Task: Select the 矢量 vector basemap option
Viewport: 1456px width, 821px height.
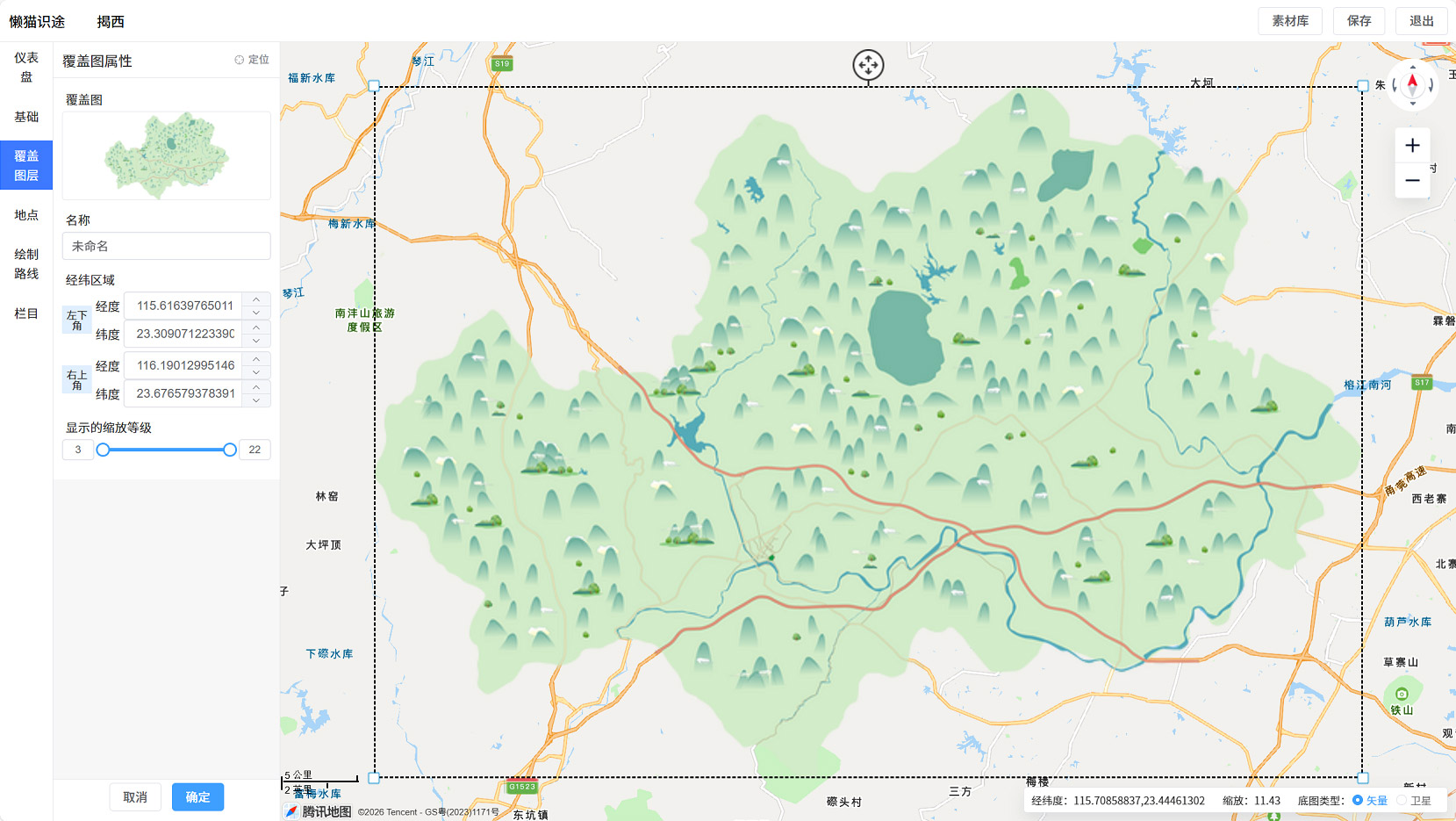Action: [x=1358, y=801]
